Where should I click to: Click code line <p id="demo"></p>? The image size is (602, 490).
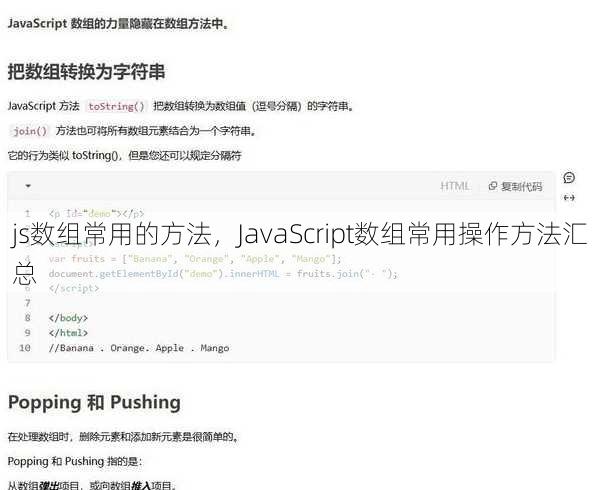96,213
